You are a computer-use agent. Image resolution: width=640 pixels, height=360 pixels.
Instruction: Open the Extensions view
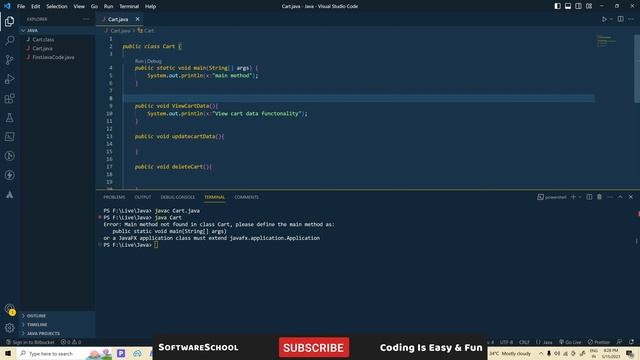[x=9, y=98]
